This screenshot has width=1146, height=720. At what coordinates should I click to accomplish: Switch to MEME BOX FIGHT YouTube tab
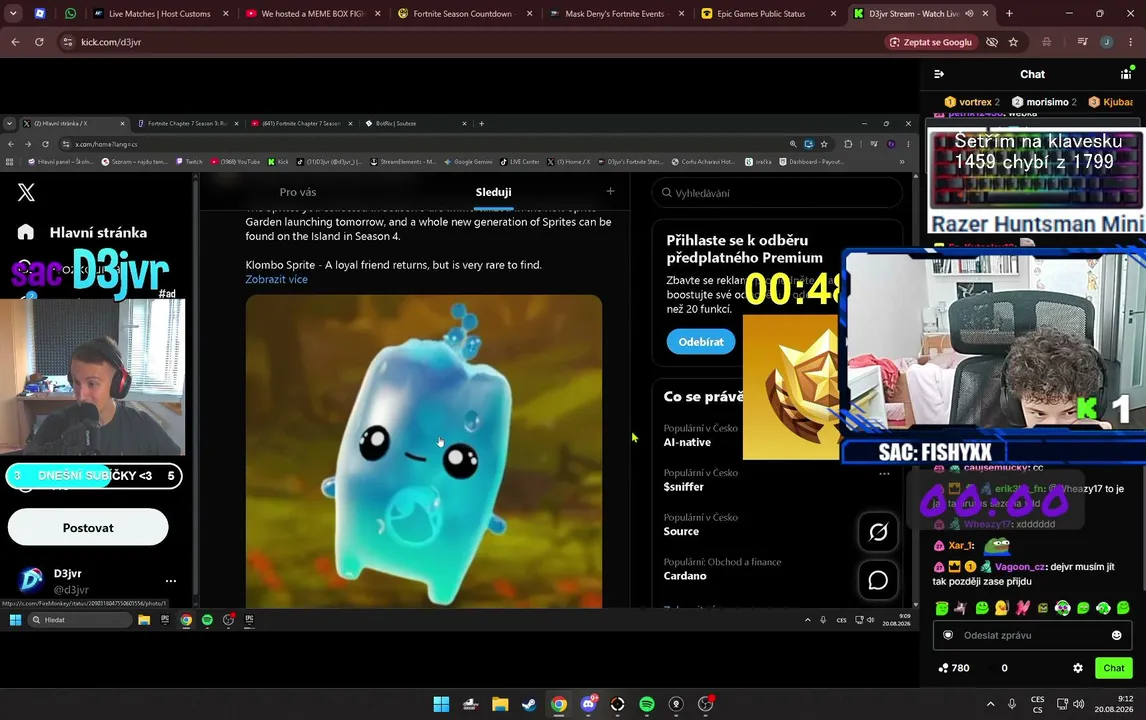coord(313,13)
